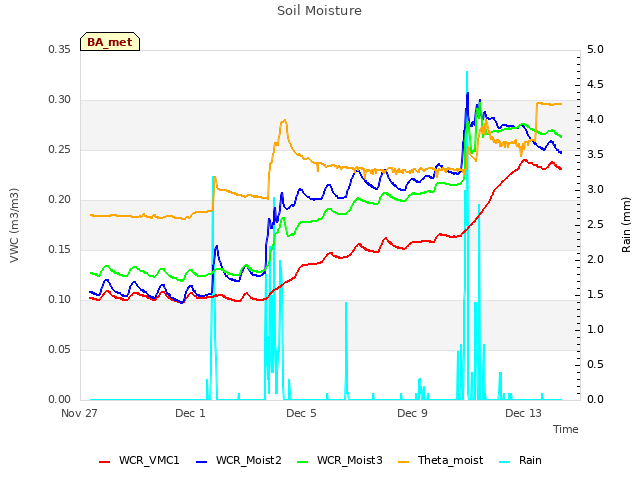Click the 5.0 rain axis value

pos(595,50)
